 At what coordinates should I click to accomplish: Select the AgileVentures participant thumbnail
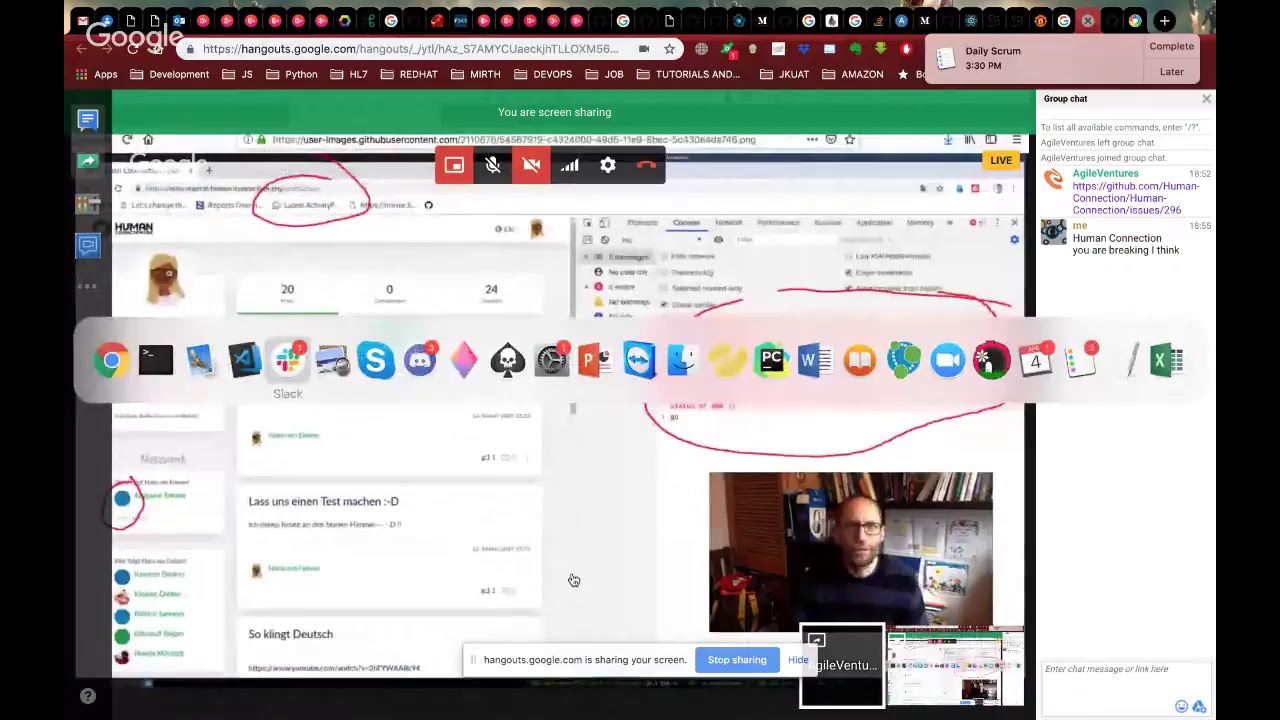[x=842, y=667]
